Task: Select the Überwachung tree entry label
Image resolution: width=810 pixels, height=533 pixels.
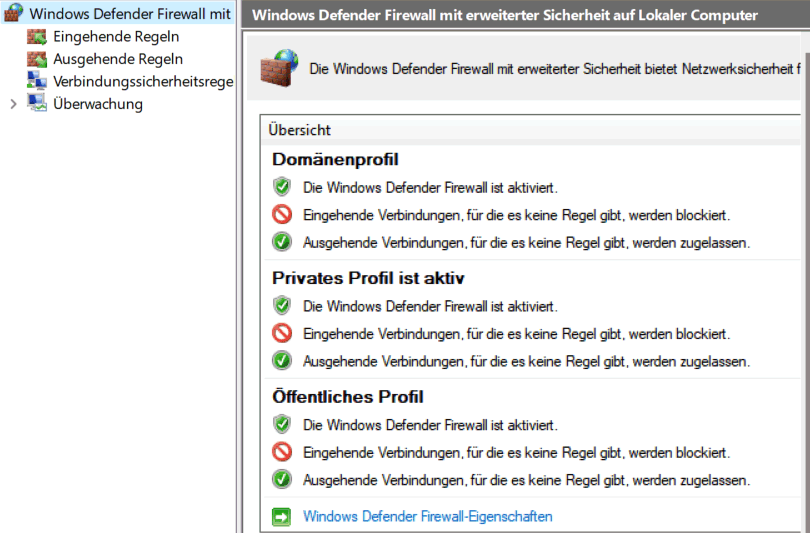Action: 98,104
